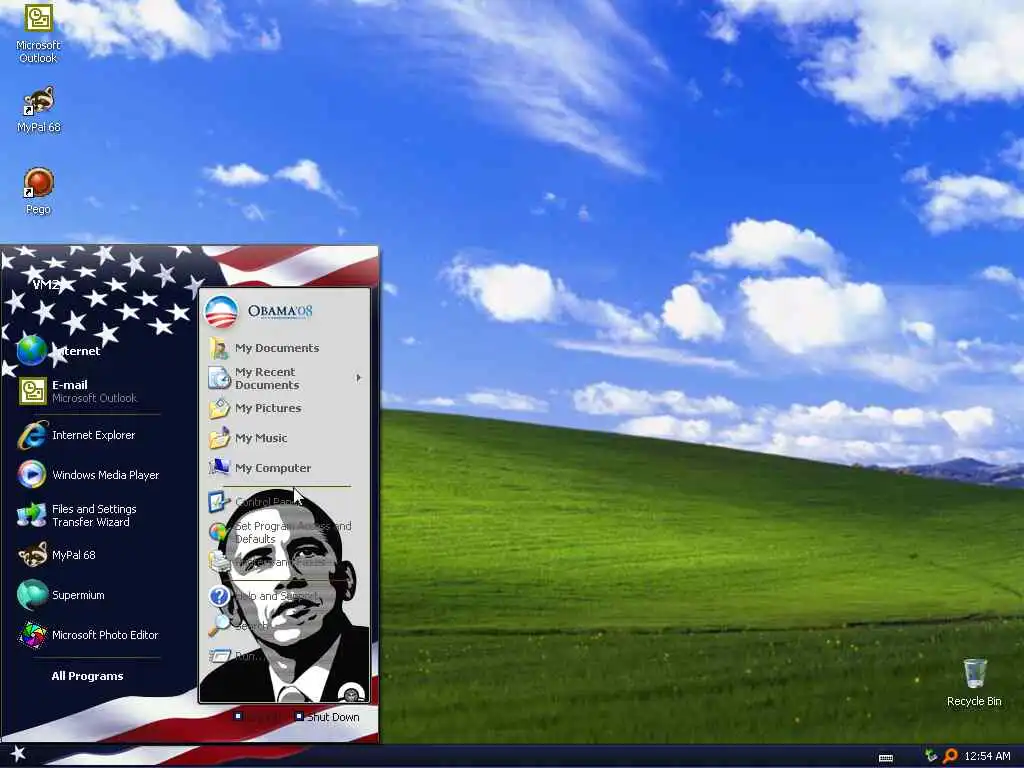
Task: Launch Supermium from the Start menu
Action: (61, 595)
